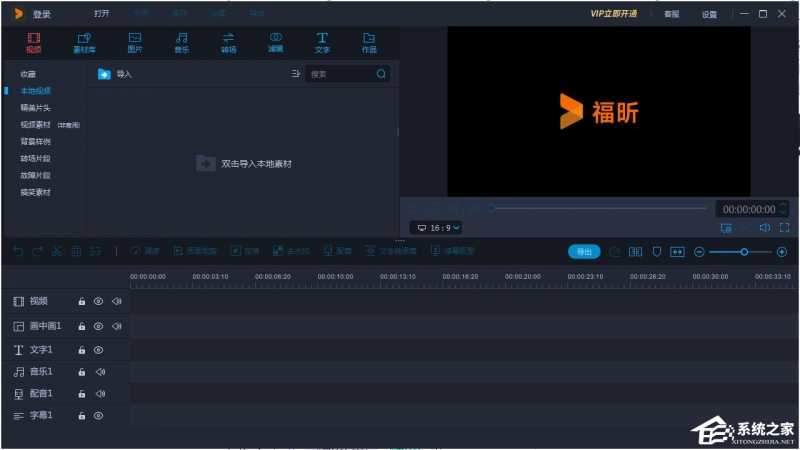Click the VIP立即开通 link

coord(614,14)
